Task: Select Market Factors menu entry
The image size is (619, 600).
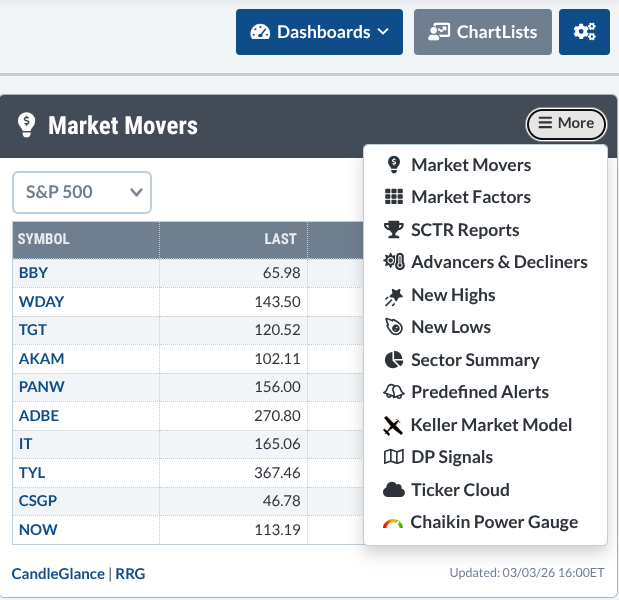Action: [485, 197]
